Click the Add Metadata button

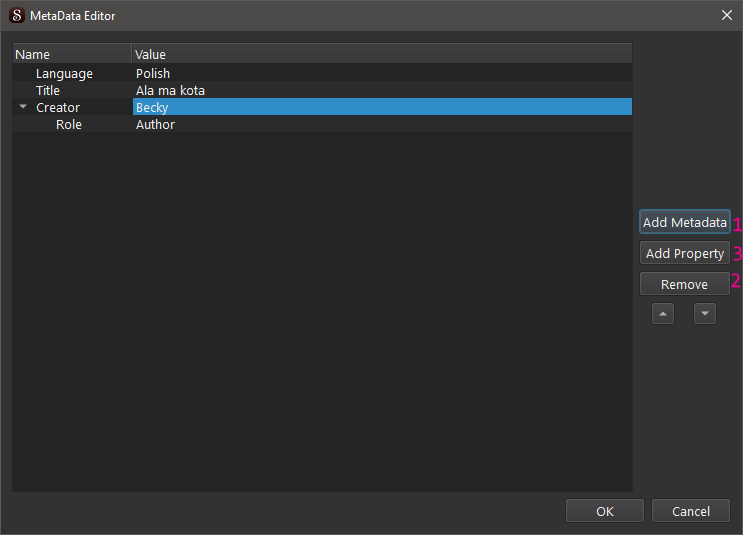click(685, 222)
